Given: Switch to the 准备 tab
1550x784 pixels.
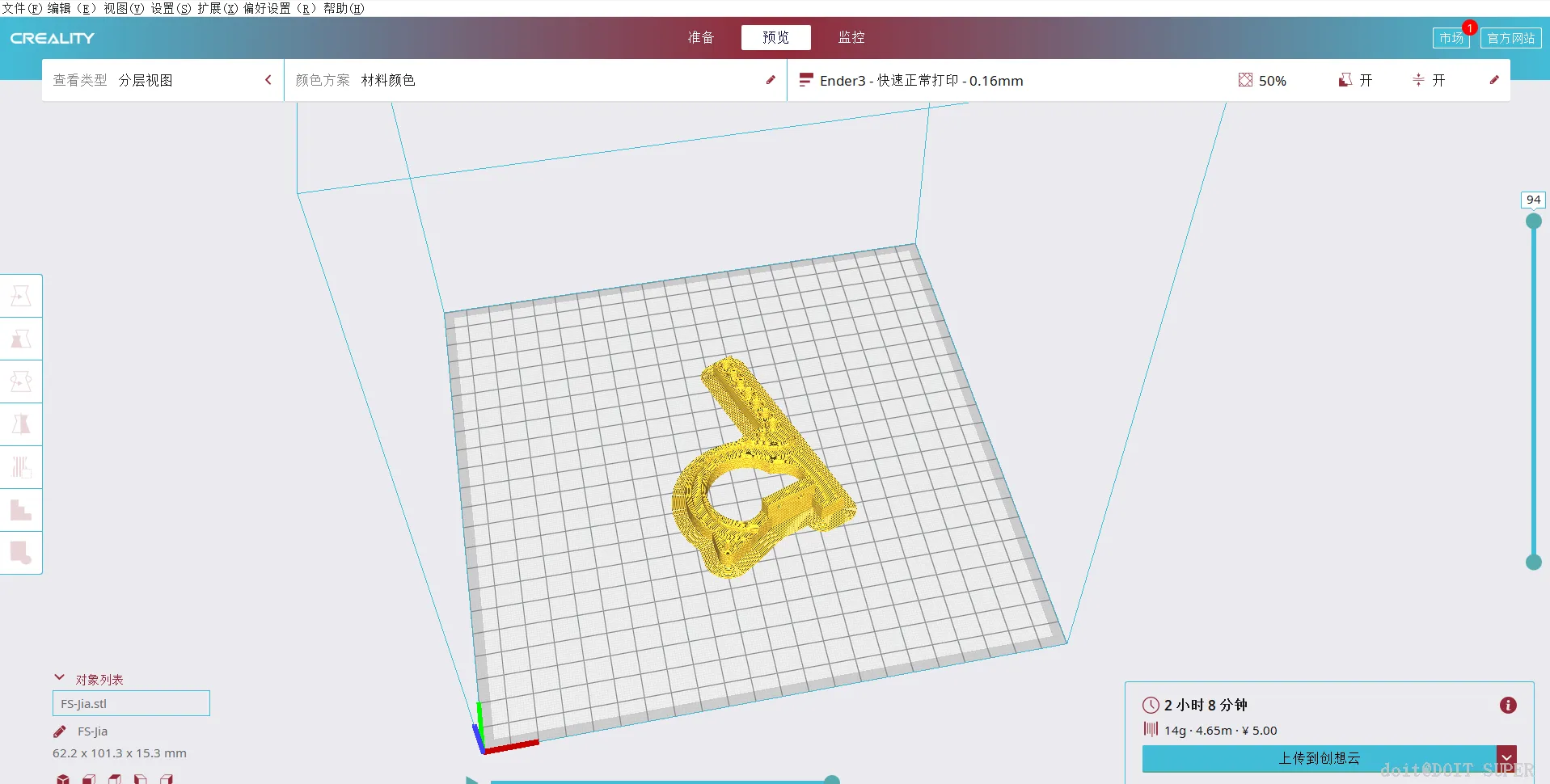Looking at the screenshot, I should click(x=701, y=37).
